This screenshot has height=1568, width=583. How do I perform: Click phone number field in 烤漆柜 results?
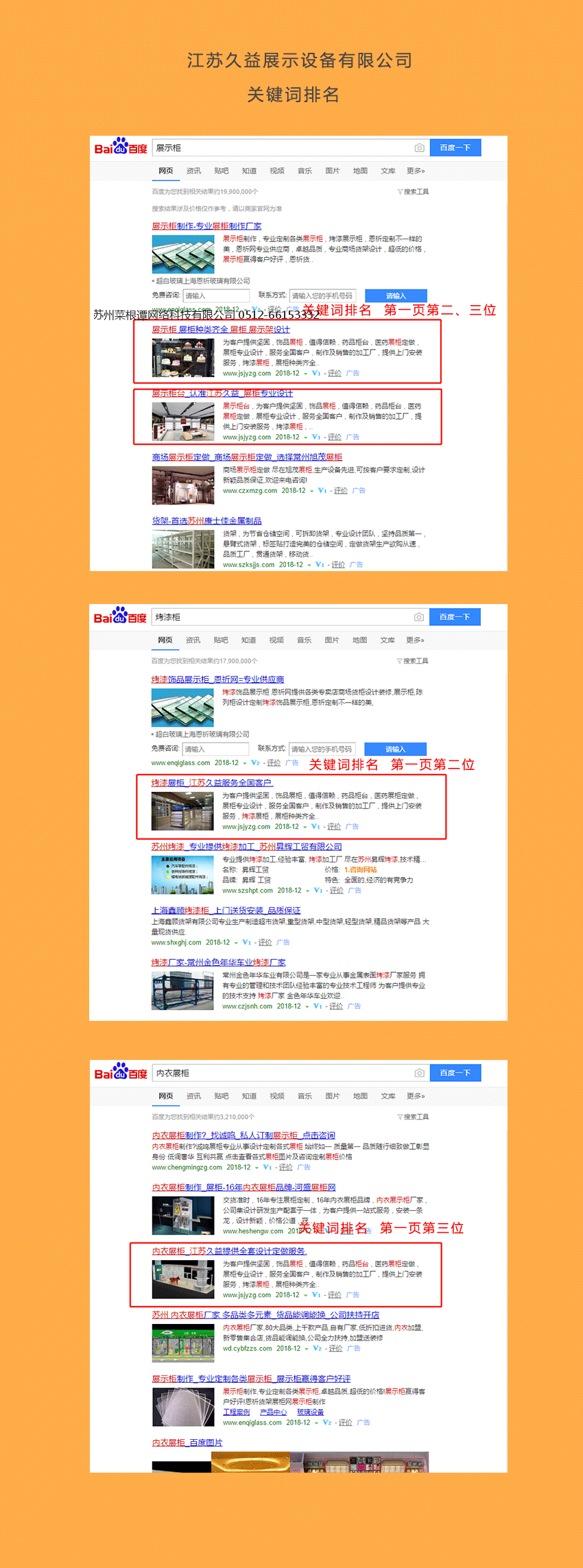click(322, 749)
